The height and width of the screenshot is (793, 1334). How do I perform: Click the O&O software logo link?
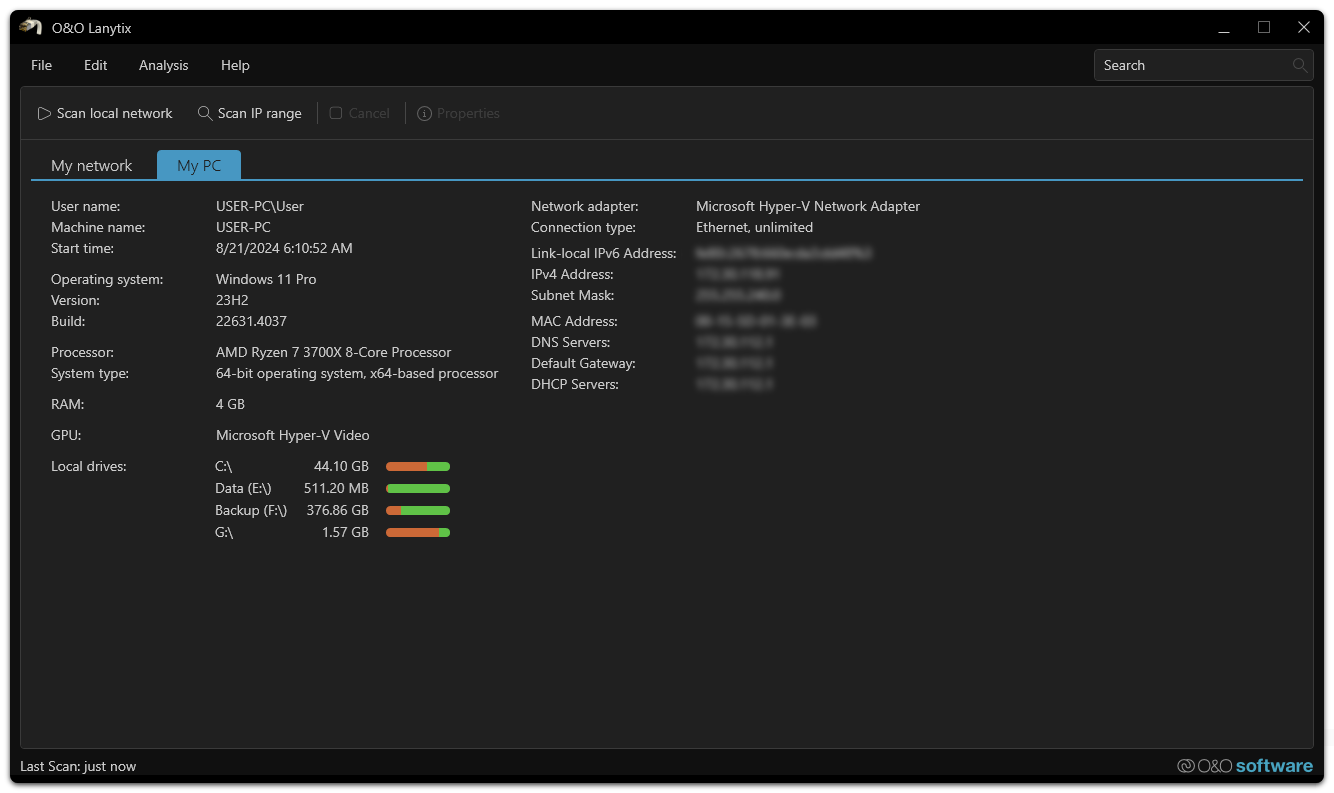(1244, 766)
